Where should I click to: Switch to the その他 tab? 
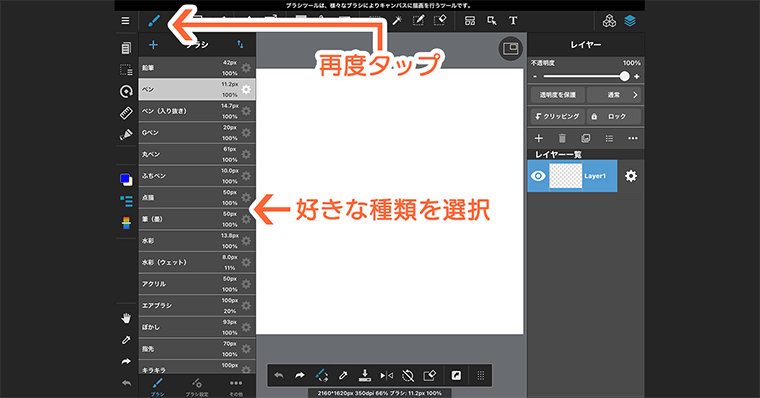click(x=236, y=387)
